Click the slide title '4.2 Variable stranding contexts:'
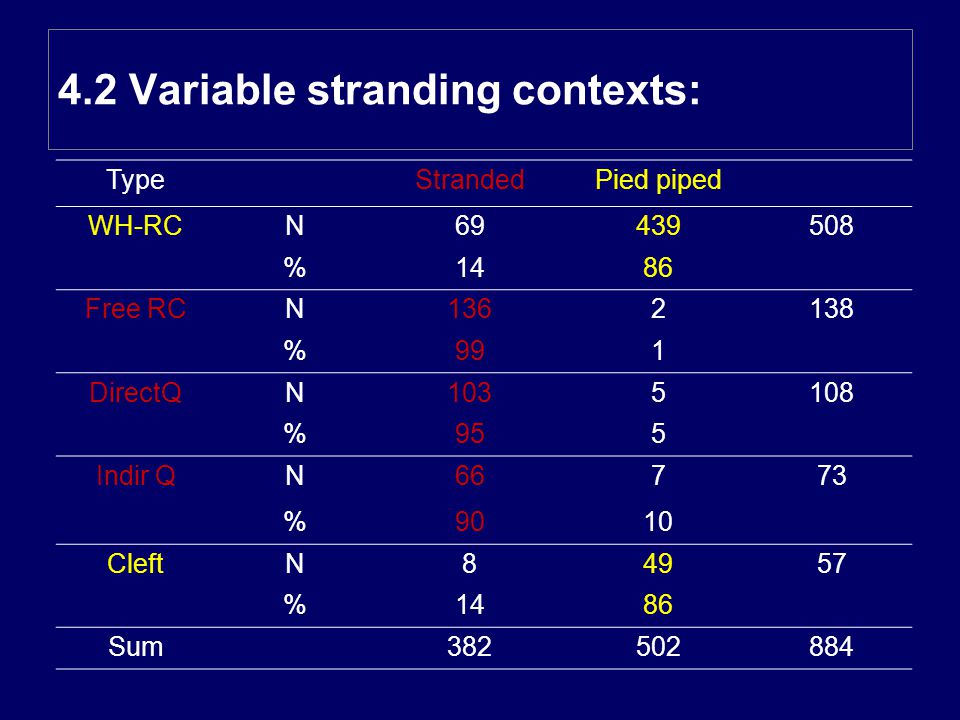The height and width of the screenshot is (720, 960). (379, 89)
